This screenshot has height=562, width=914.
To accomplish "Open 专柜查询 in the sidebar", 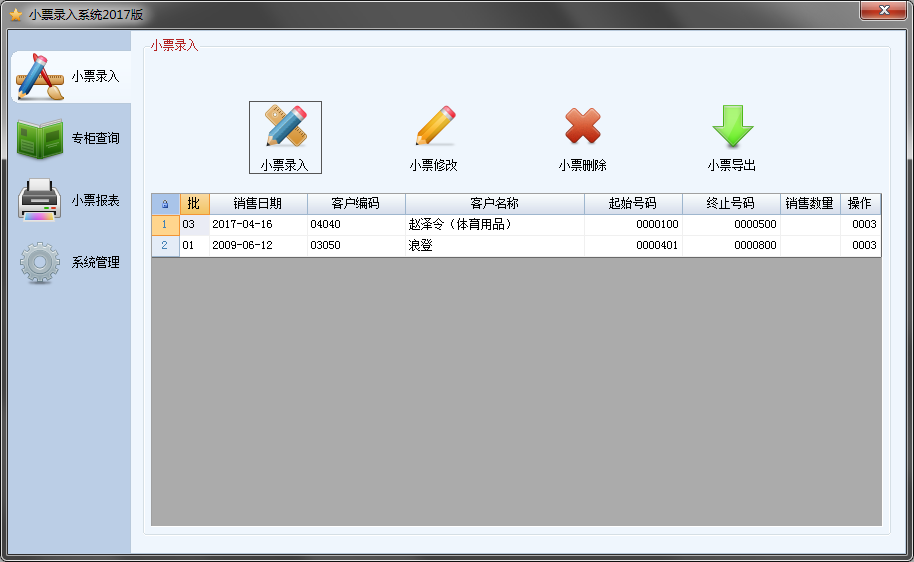I will pos(71,139).
